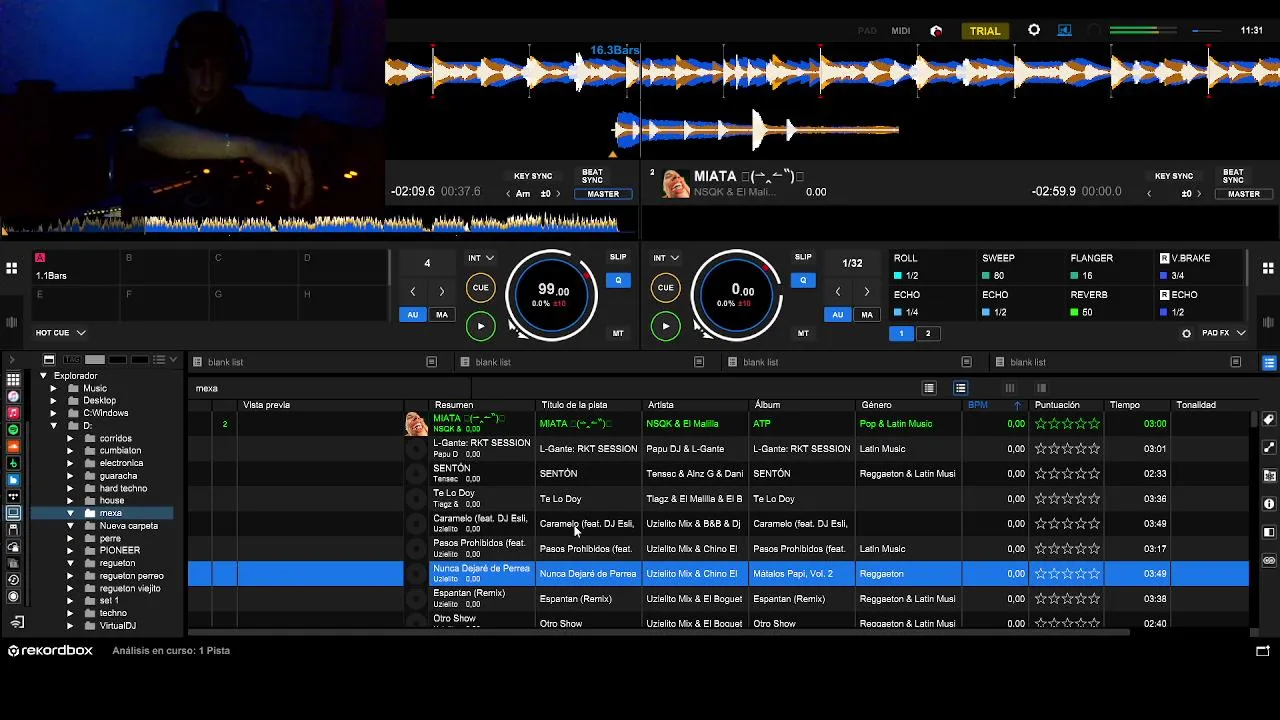Enable manual loop MA on deck 2
This screenshot has width=1280, height=720.
coord(867,315)
